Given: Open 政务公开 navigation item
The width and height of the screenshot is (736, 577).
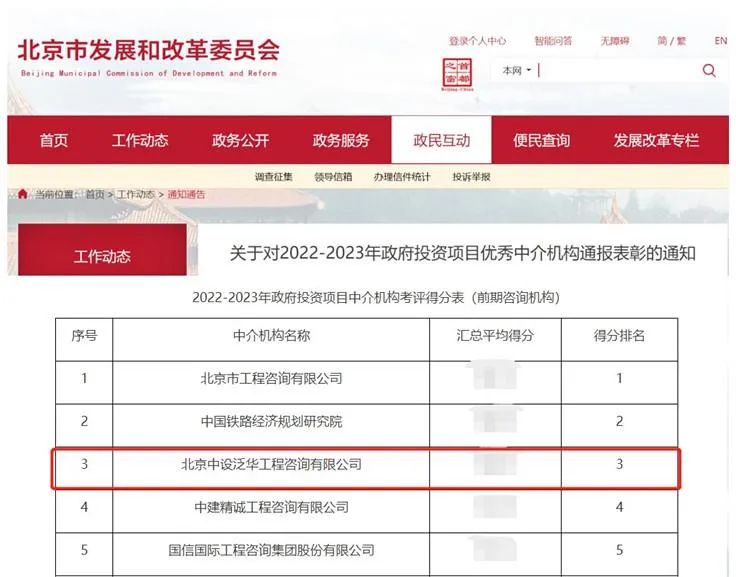Looking at the screenshot, I should click(x=240, y=140).
